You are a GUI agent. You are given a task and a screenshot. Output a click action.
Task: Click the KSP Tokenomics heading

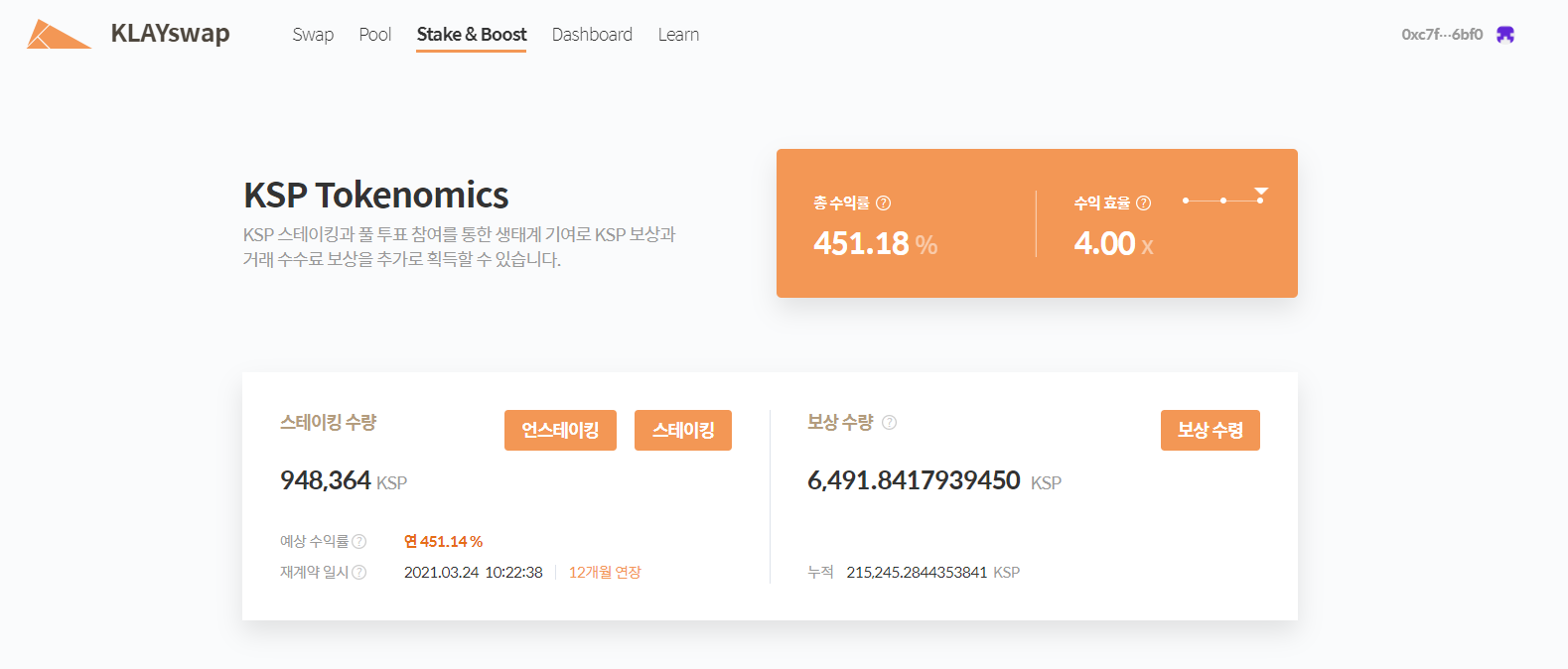tap(376, 195)
